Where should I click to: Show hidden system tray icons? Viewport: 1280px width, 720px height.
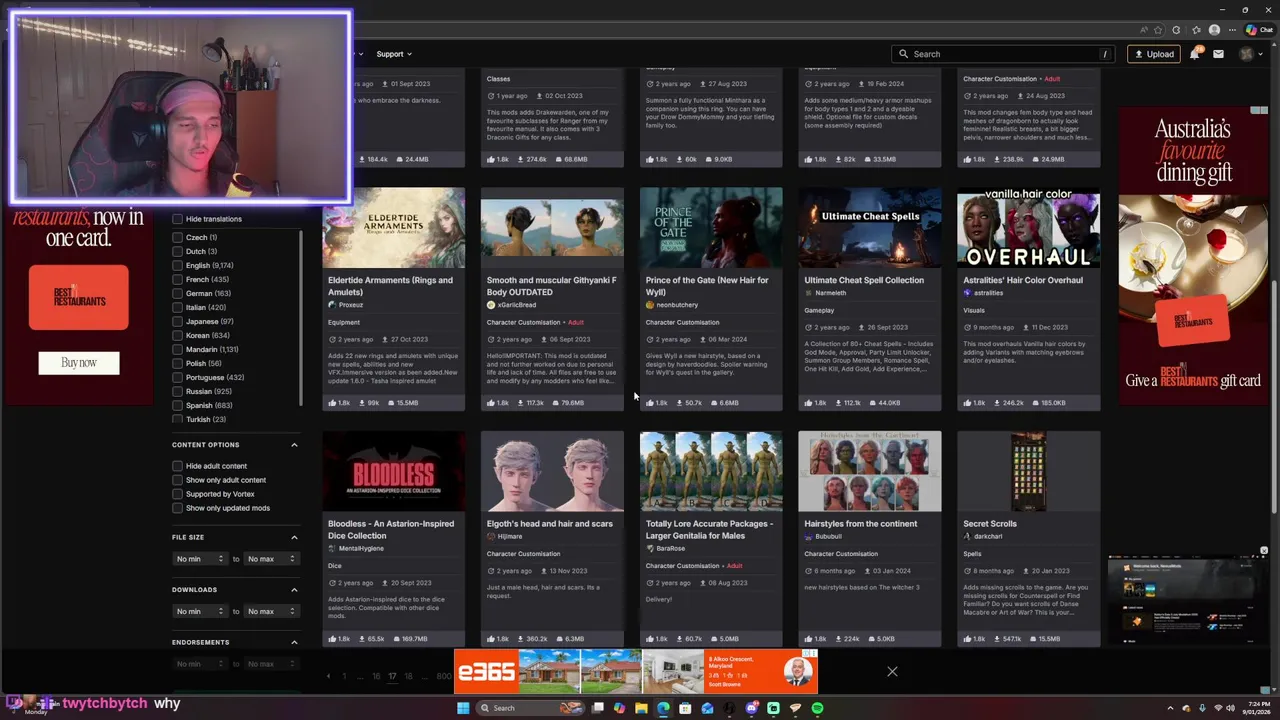coord(1168,708)
